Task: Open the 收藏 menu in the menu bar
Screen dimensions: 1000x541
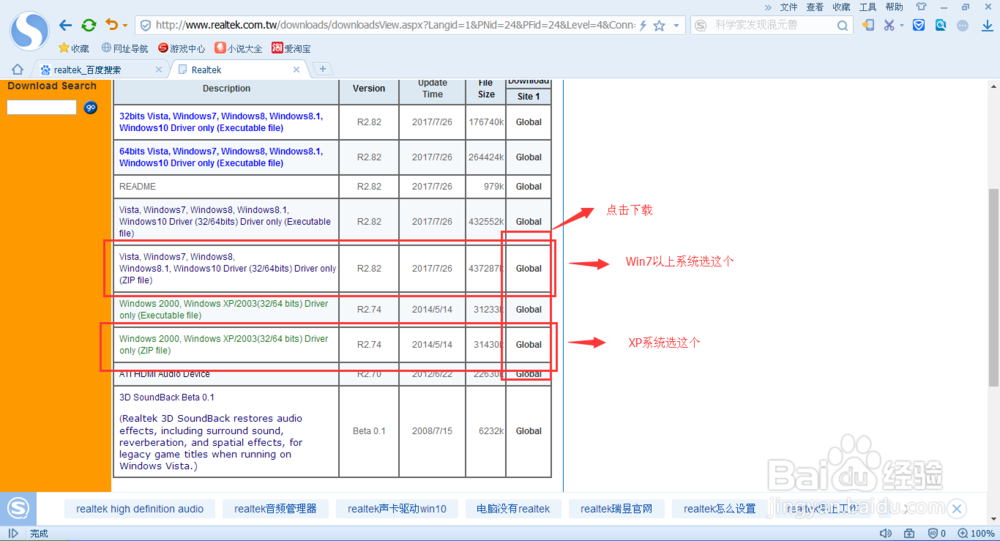Action: [x=841, y=7]
